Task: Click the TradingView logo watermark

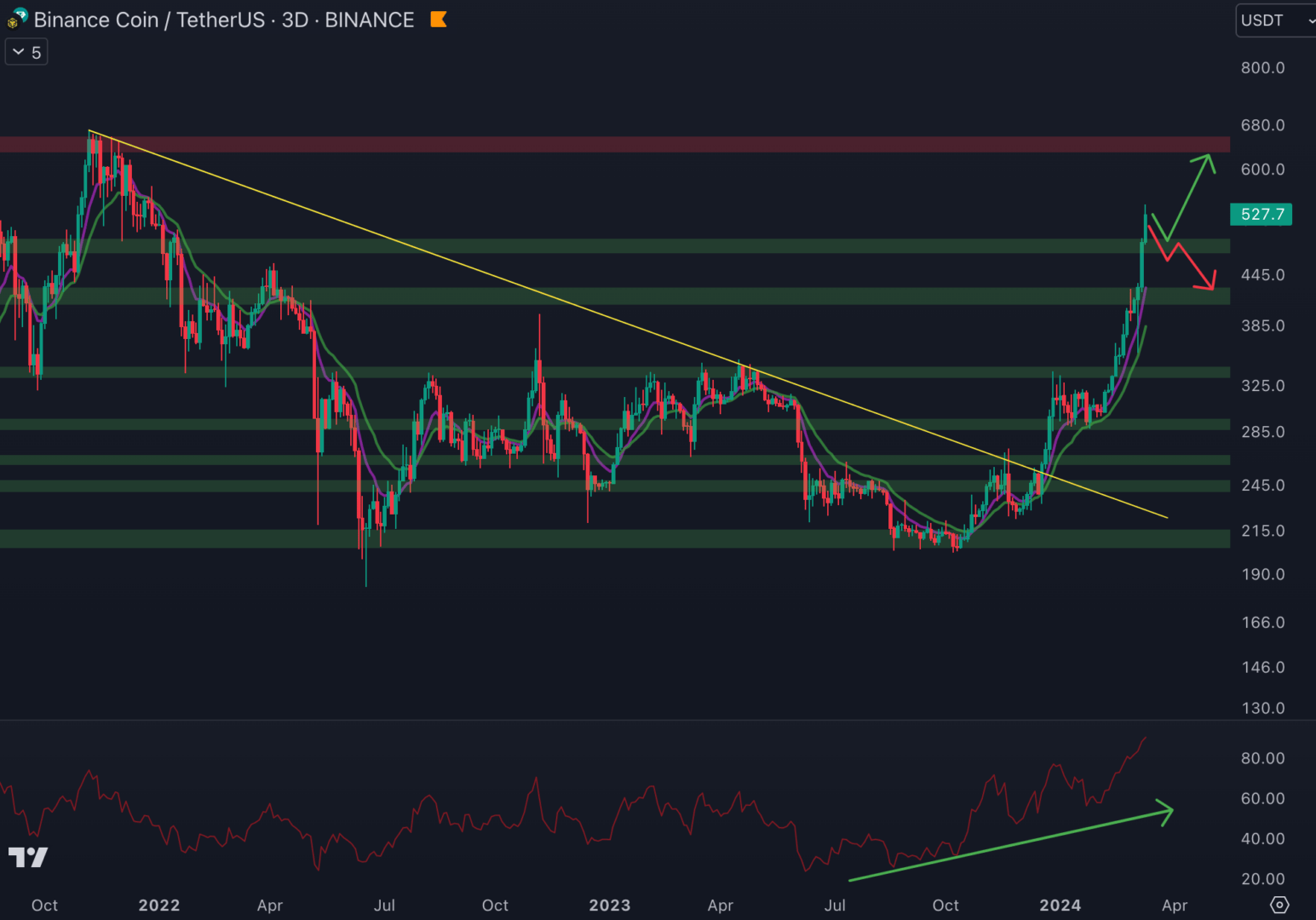Action: (28, 857)
